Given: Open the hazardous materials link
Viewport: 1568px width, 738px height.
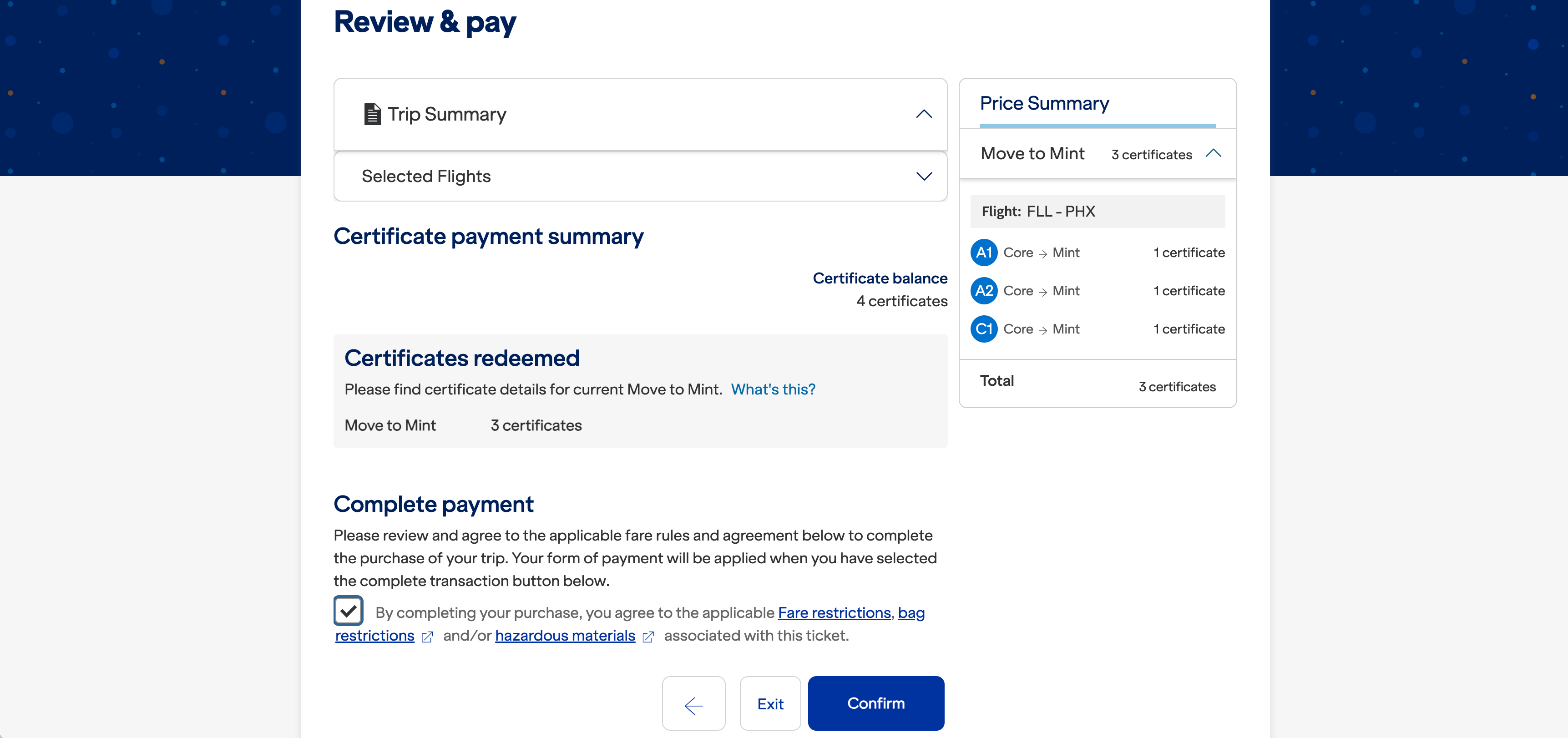Looking at the screenshot, I should (x=565, y=636).
